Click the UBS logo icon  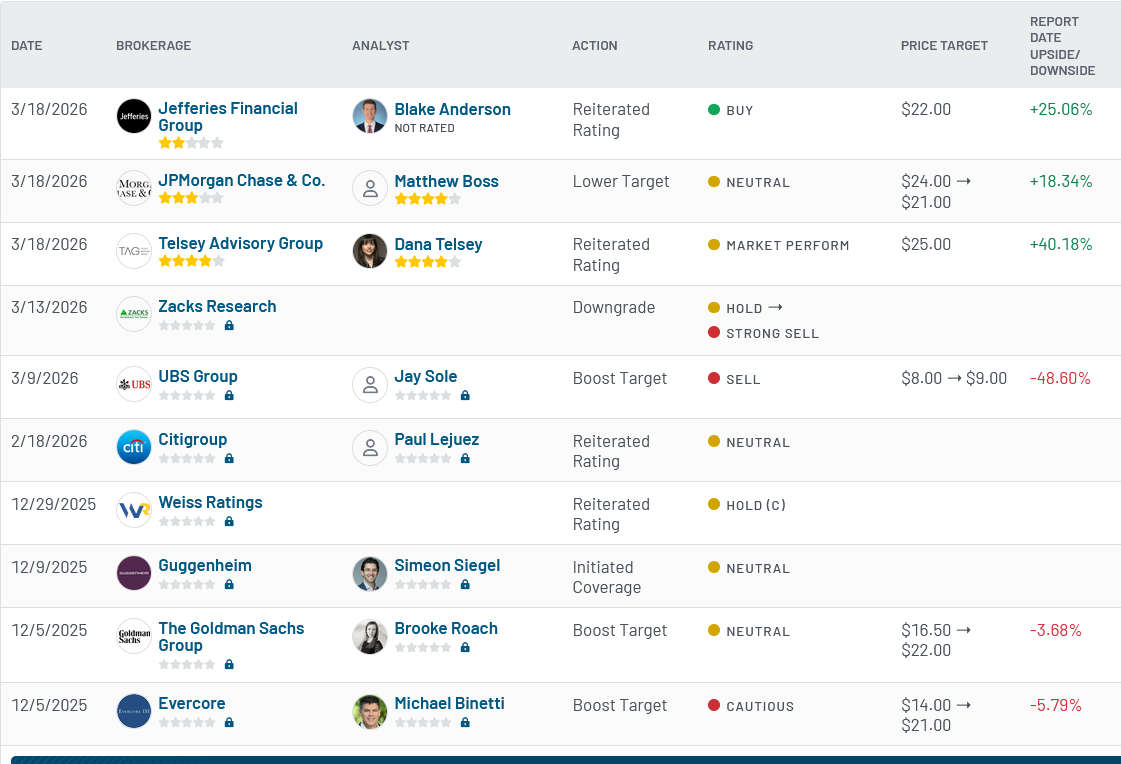pos(134,385)
